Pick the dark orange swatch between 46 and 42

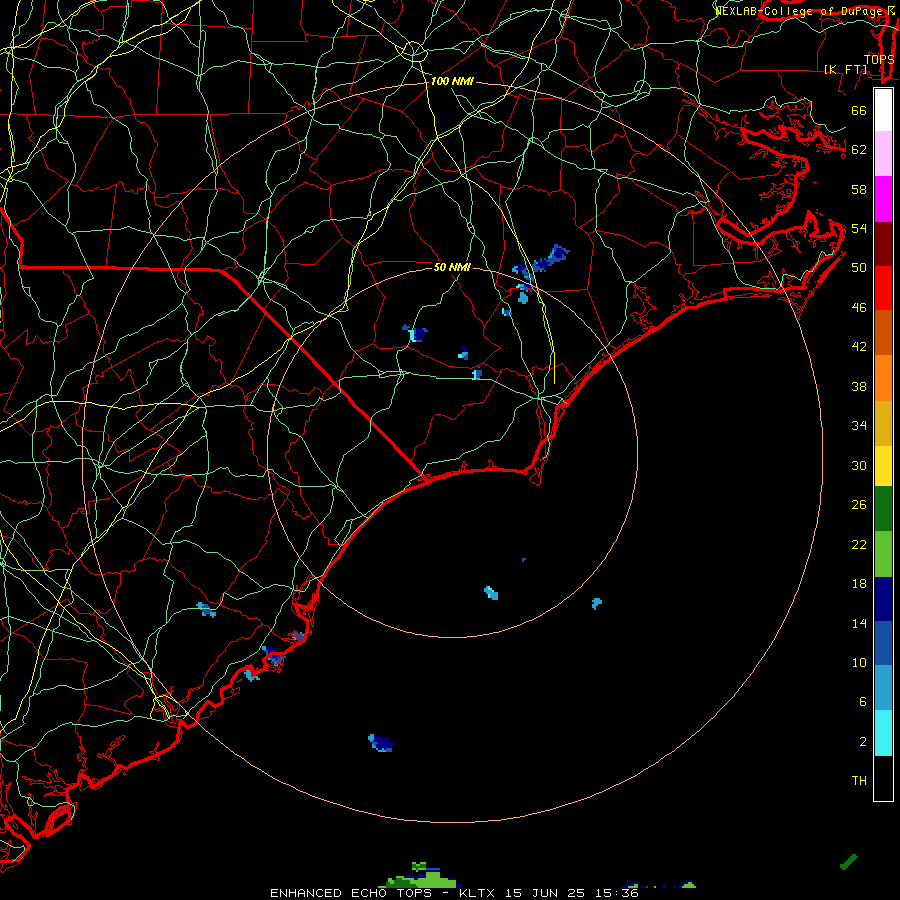[x=883, y=332]
